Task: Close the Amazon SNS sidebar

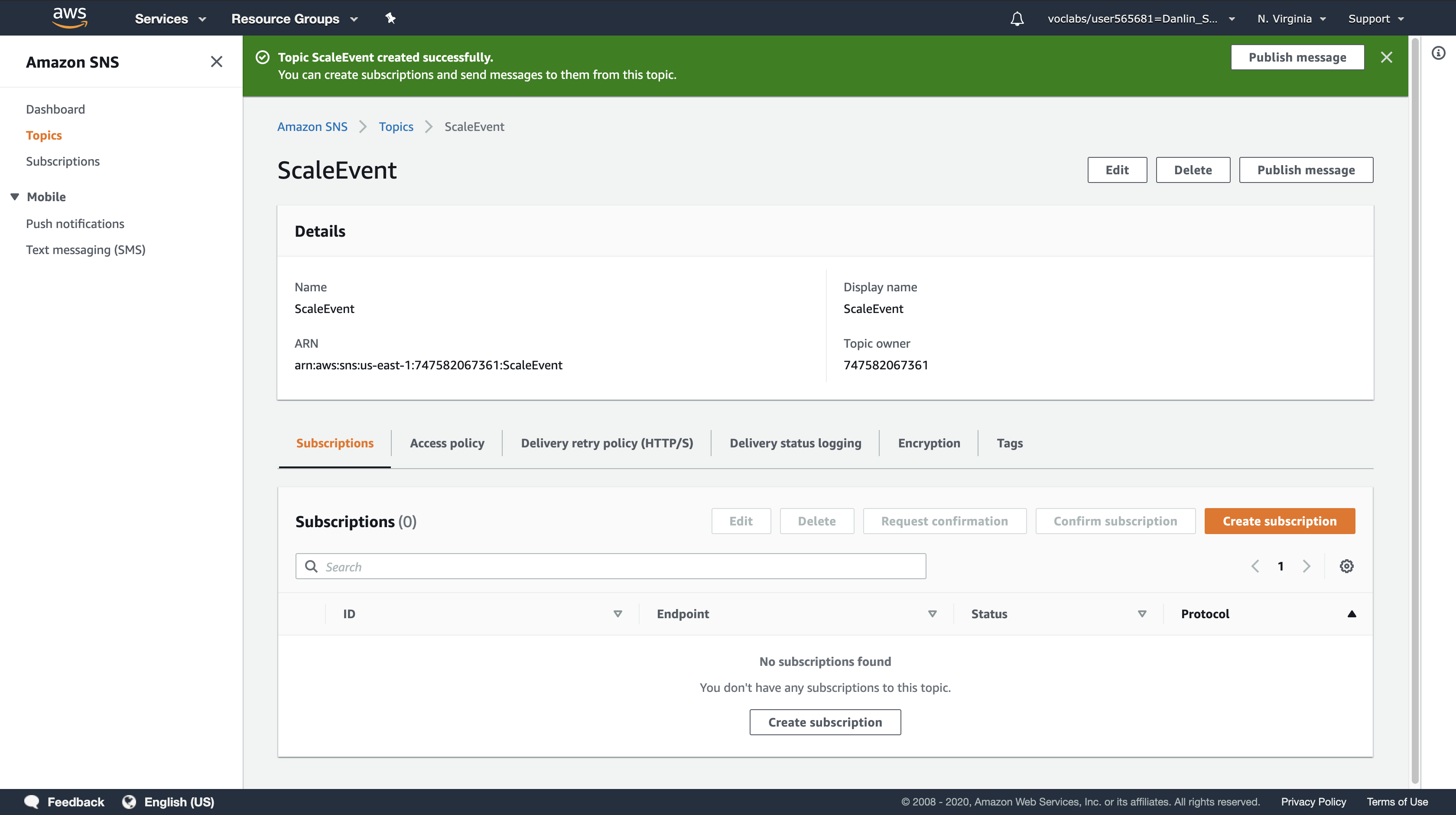Action: (217, 62)
